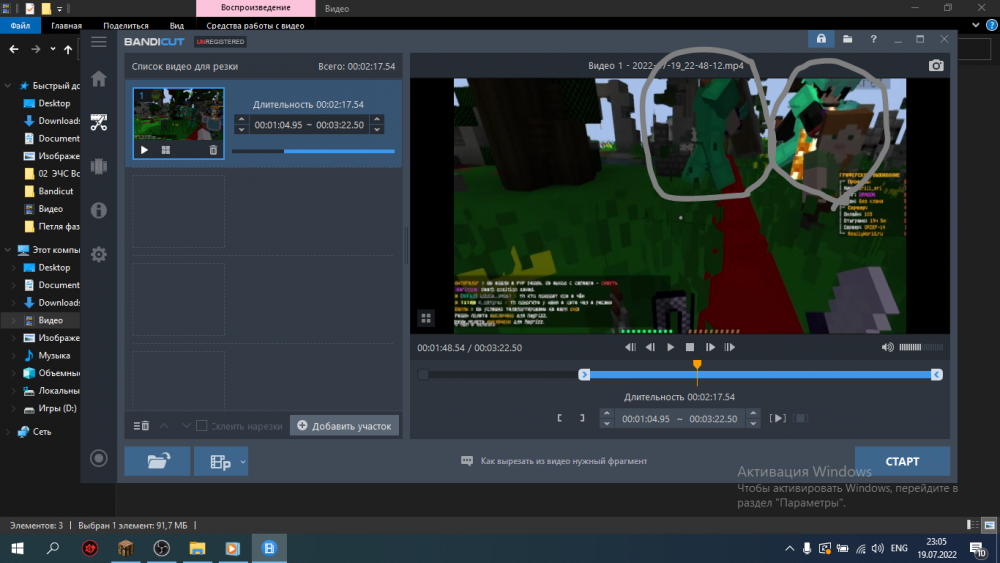Decrease segment start time in list
Image resolution: width=1000 pixels, height=563 pixels.
[x=241, y=129]
